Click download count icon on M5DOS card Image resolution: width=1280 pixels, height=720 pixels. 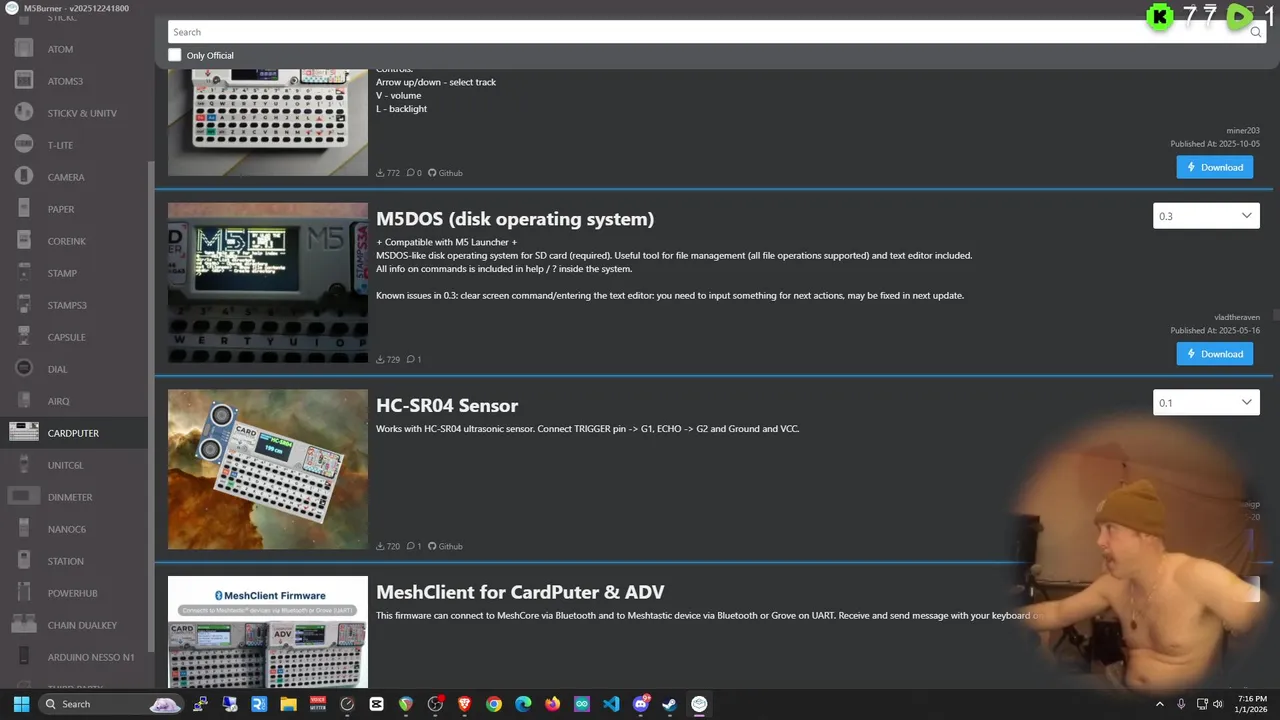[380, 359]
